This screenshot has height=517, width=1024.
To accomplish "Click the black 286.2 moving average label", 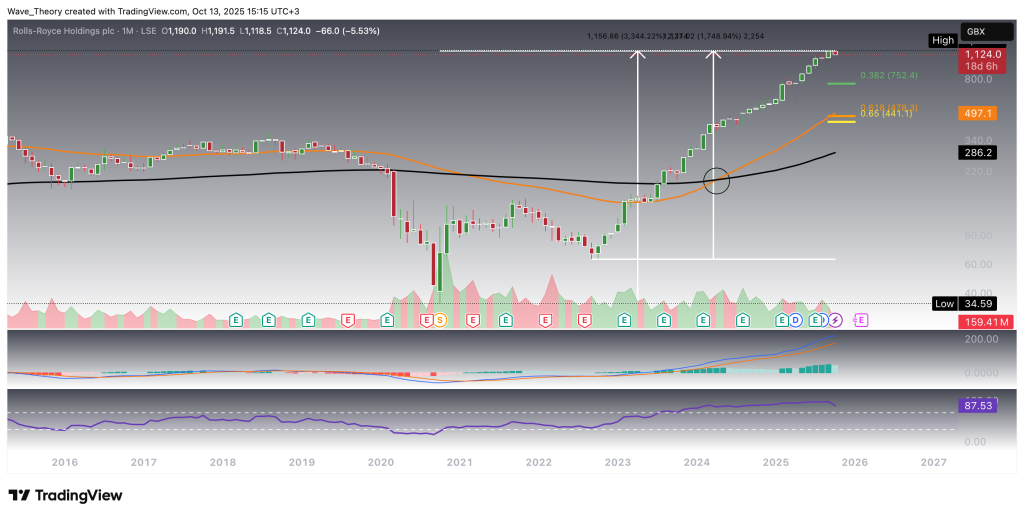I will click(978, 154).
